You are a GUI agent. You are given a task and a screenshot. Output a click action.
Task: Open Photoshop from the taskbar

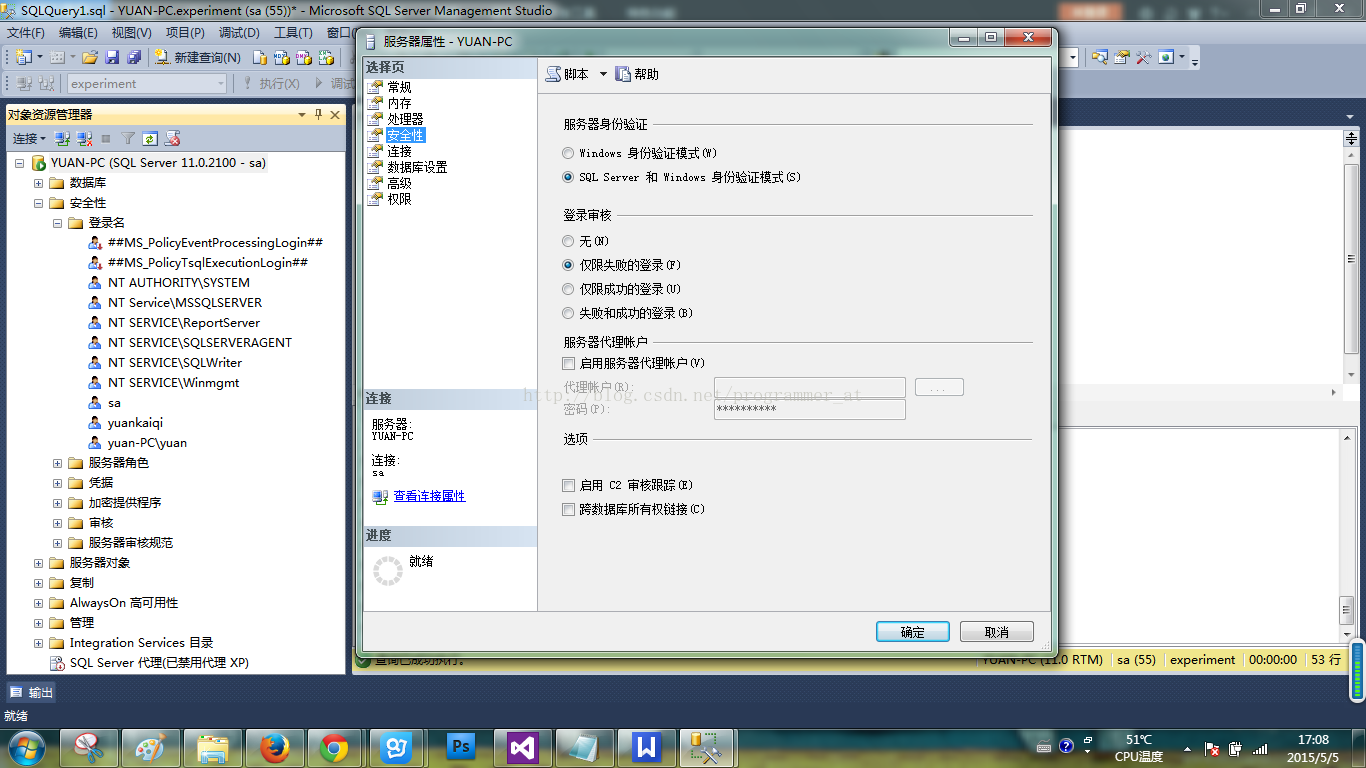tap(461, 747)
